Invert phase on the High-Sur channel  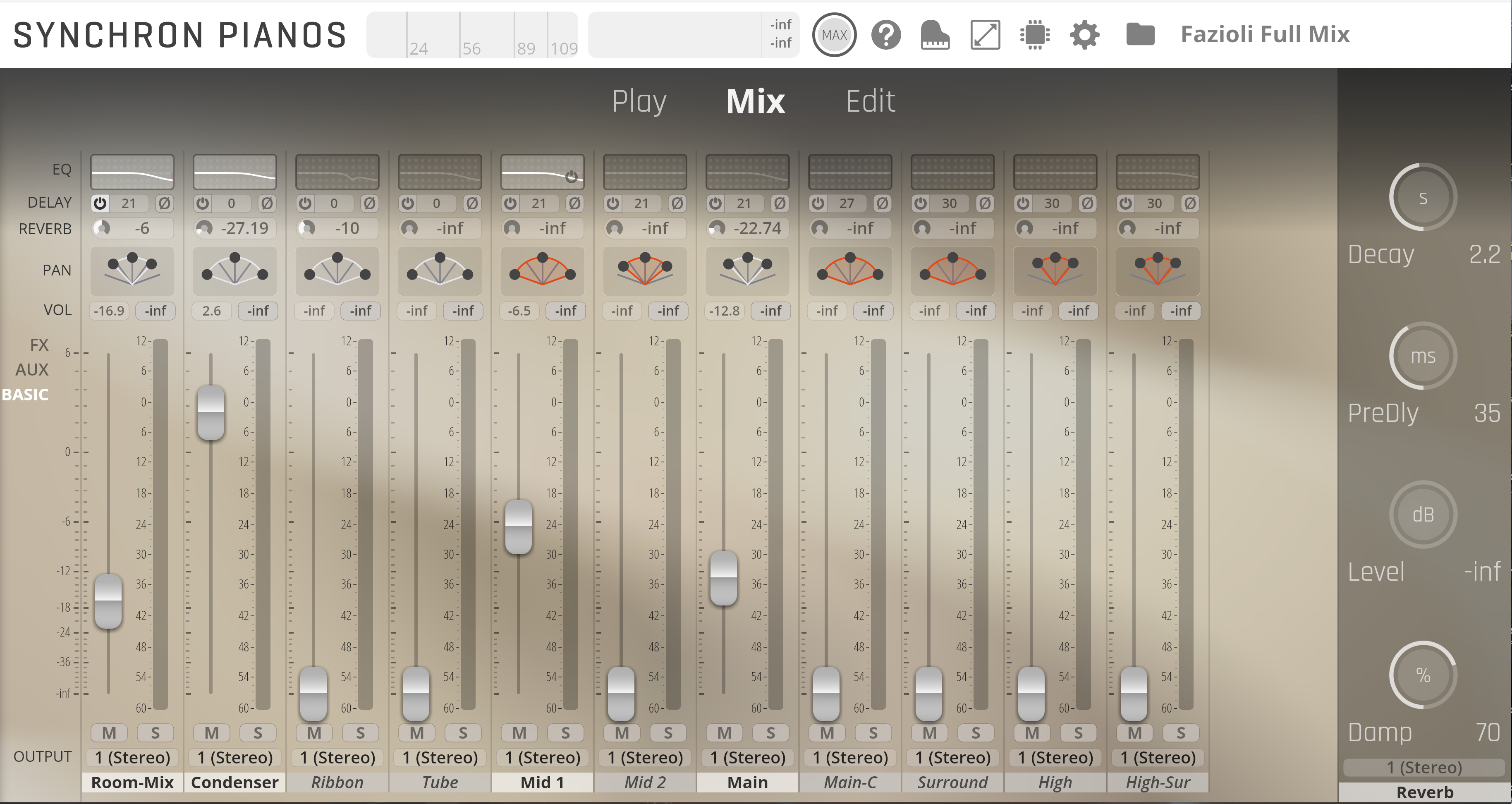1190,203
